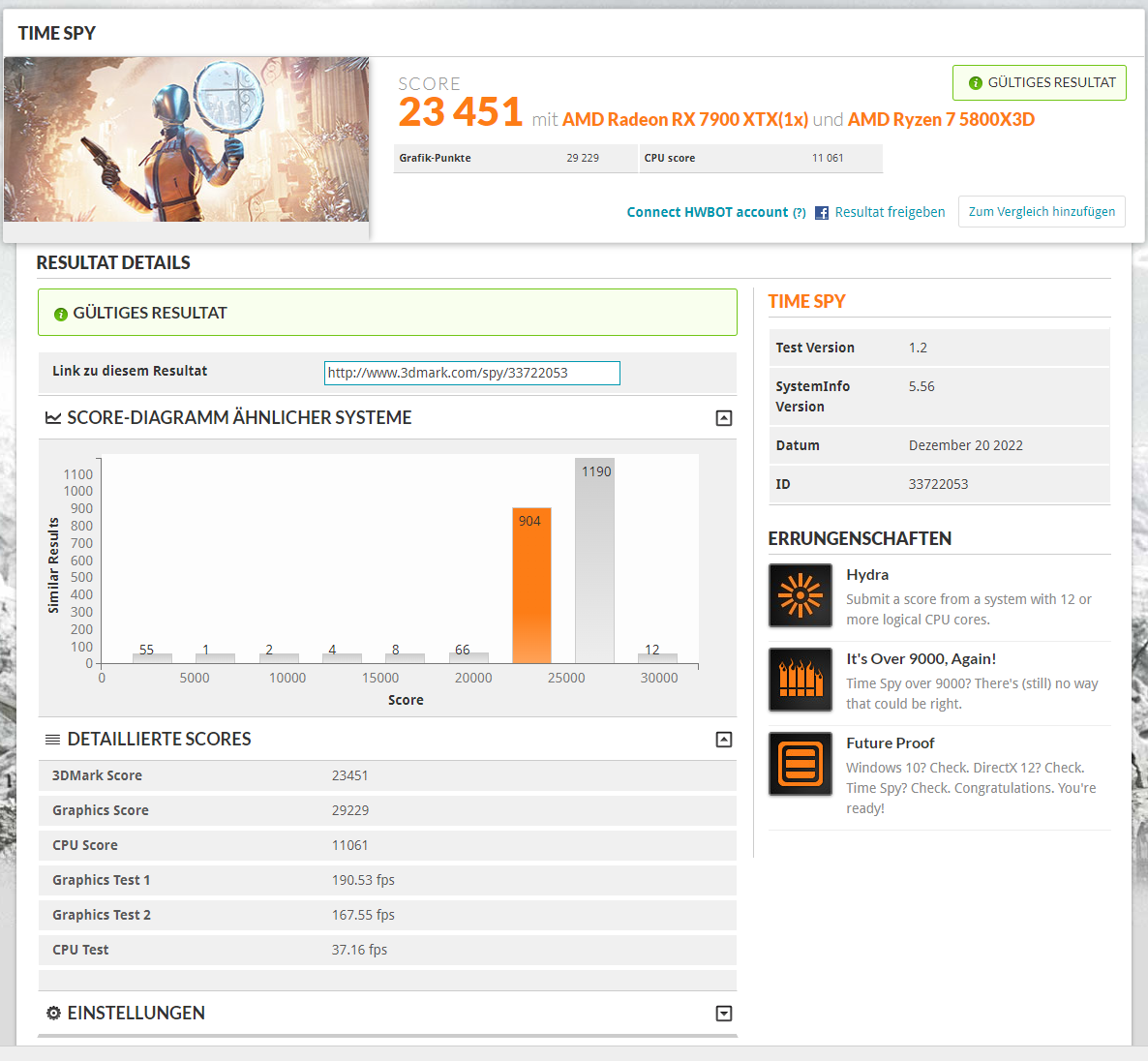
Task: Click the It's Over 9000, Again! achievement icon
Action: 801,680
